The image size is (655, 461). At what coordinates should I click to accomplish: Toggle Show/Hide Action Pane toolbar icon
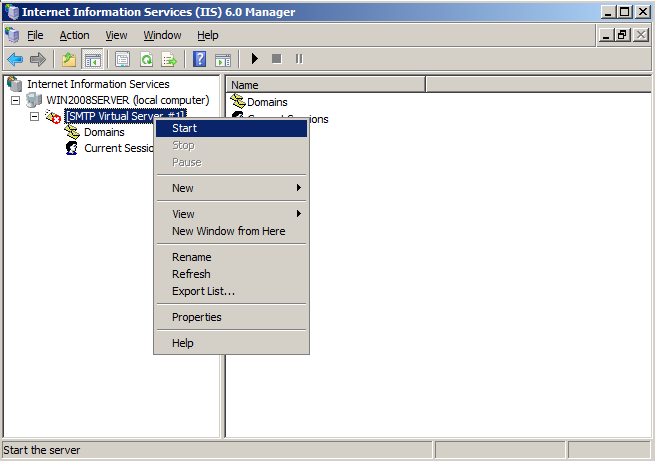pyautogui.click(x=223, y=60)
